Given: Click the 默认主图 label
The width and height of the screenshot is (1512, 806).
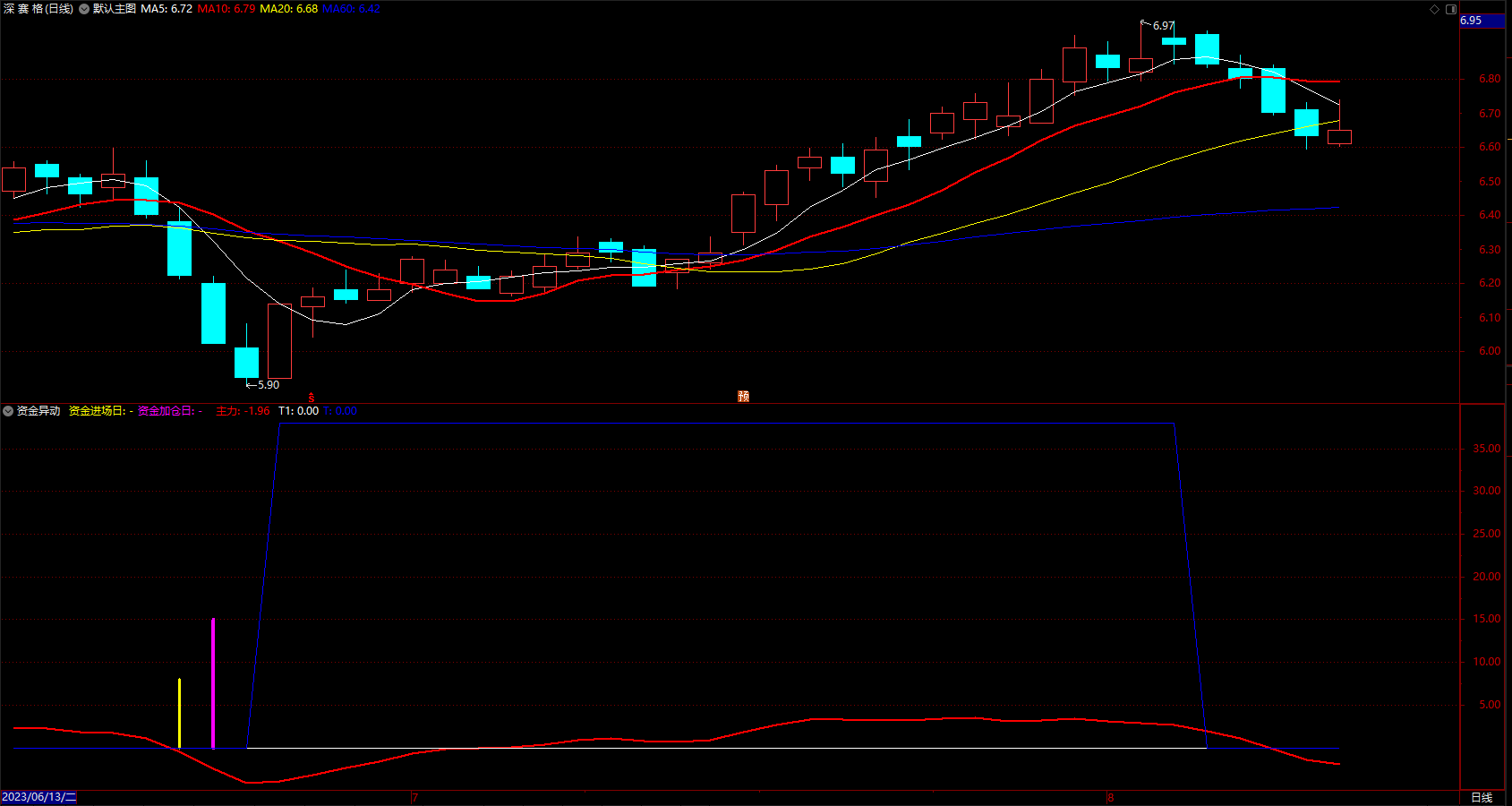Looking at the screenshot, I should pos(115,9).
